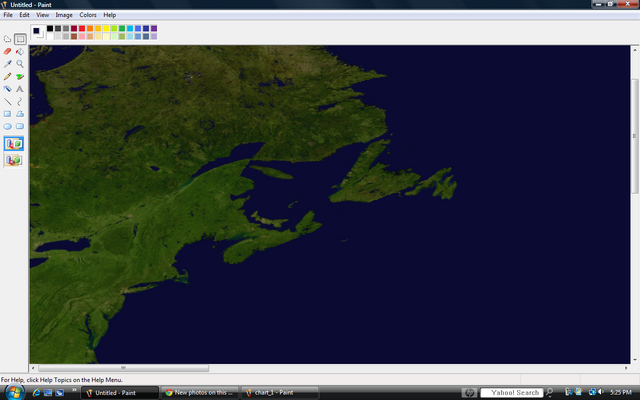This screenshot has height=400, width=640.
Task: Pick the orange palette color
Action: [90, 28]
